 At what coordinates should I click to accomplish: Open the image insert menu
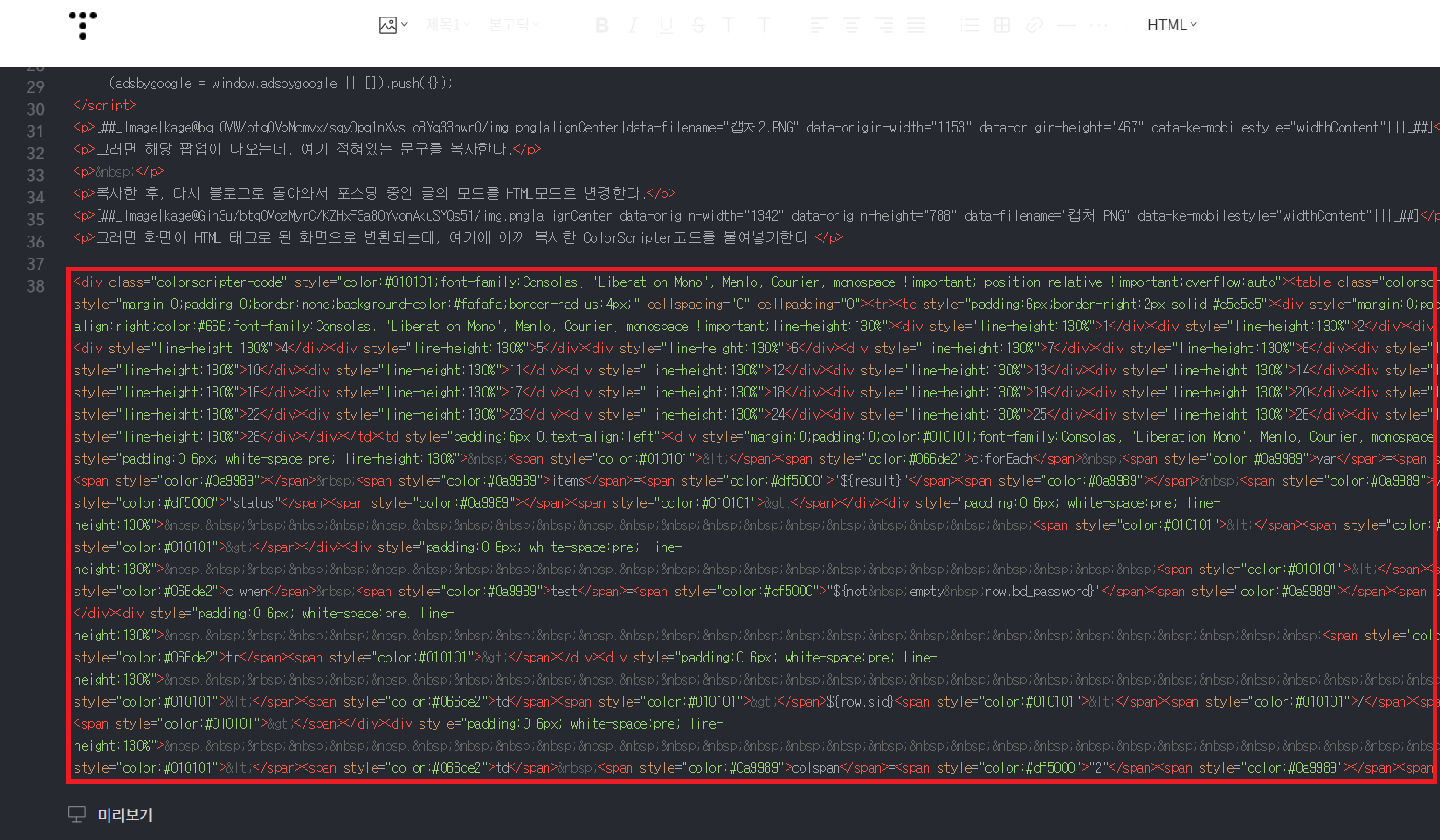point(393,25)
